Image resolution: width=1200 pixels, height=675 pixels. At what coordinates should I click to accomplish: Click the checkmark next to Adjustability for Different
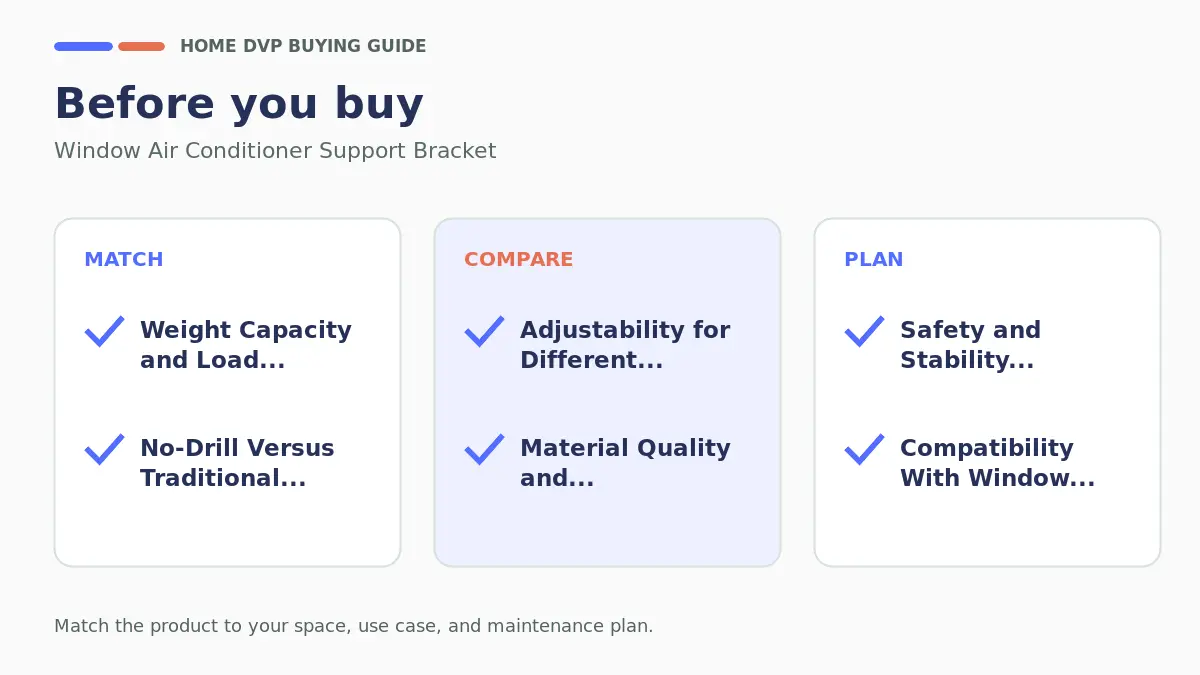[x=485, y=331]
